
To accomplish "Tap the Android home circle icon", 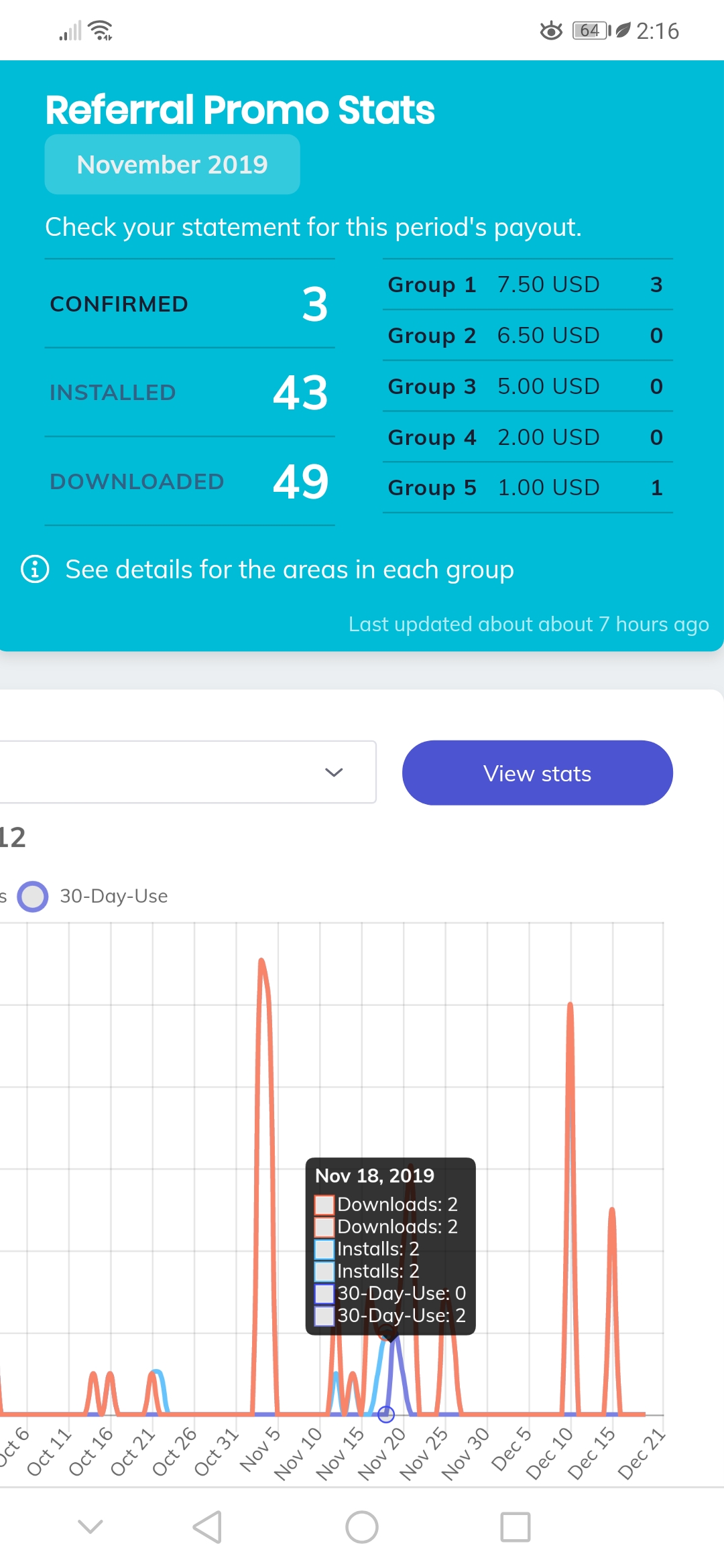I will [x=362, y=1527].
